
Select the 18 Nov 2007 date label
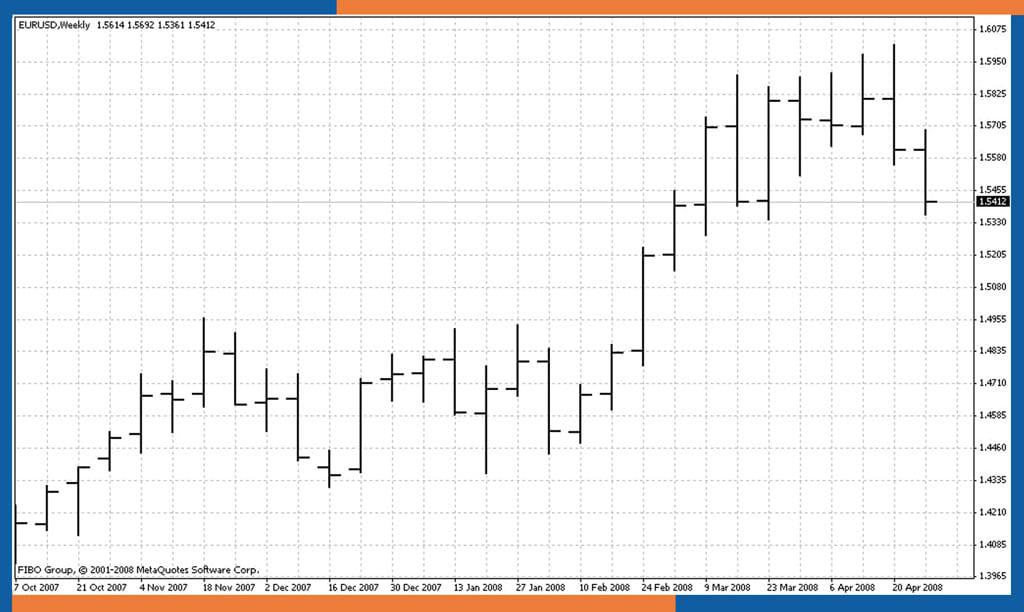(x=228, y=587)
